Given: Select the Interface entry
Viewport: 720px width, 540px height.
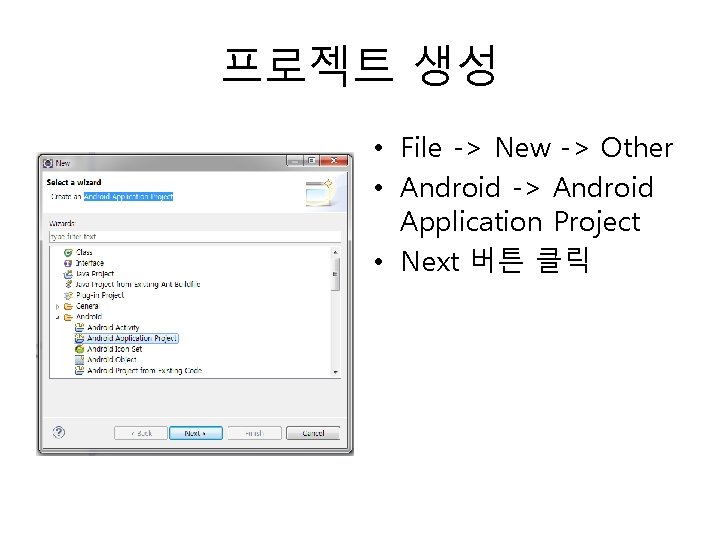Looking at the screenshot, I should [90, 263].
